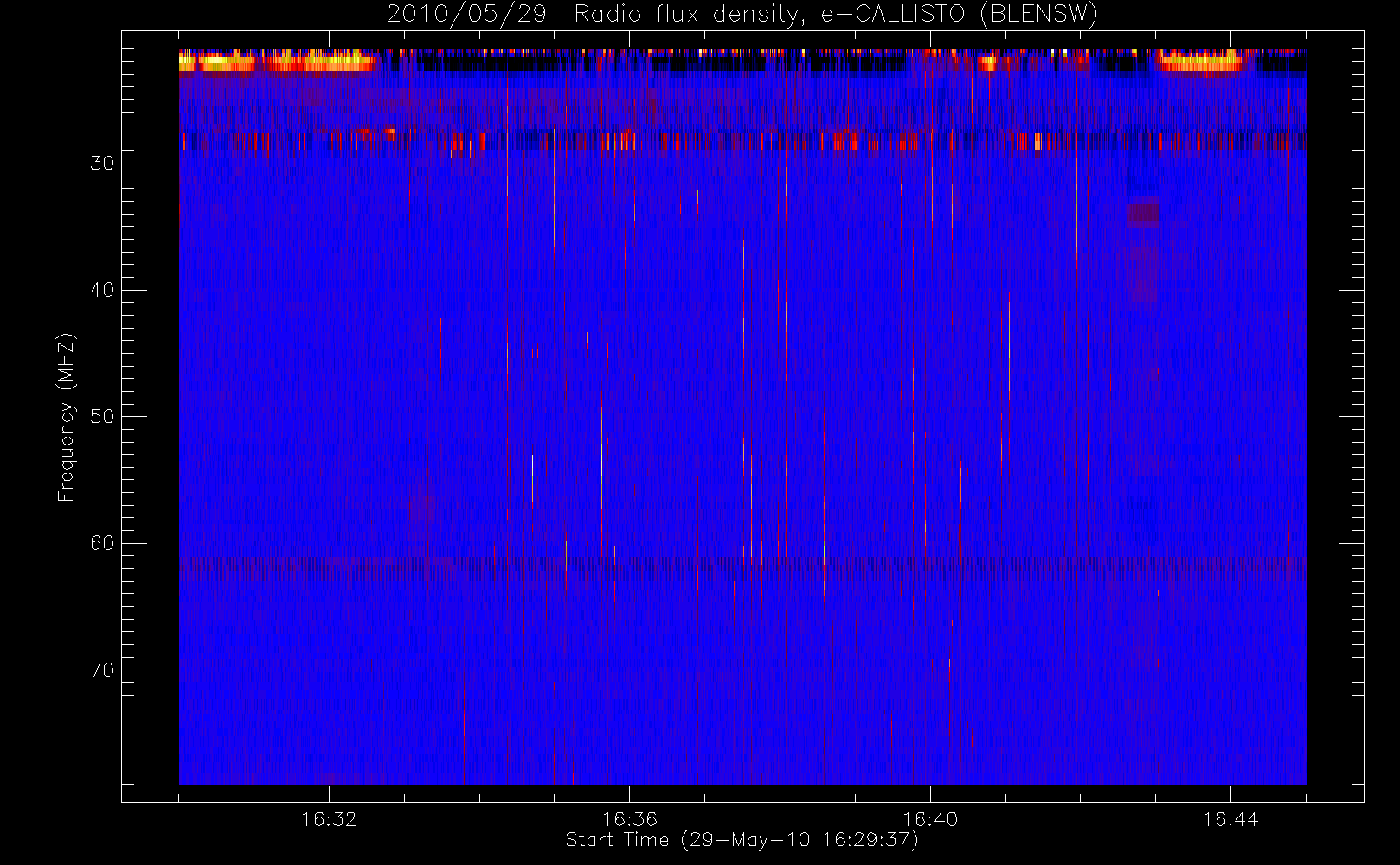Screen dimensions: 1400x865
Task: Select the 50 MHz frequency tick label
Action: (102, 417)
